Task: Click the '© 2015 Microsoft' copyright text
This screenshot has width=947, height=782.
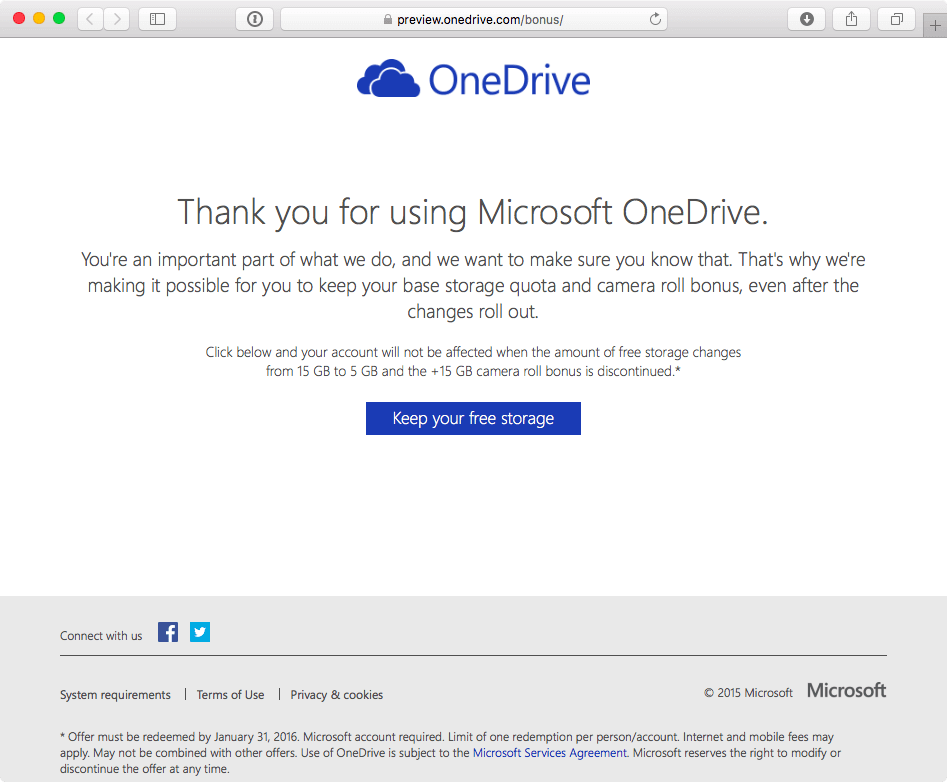Action: (x=748, y=693)
